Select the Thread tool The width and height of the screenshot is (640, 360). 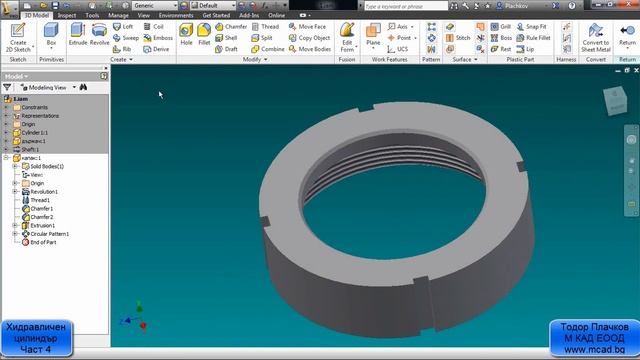(265, 27)
